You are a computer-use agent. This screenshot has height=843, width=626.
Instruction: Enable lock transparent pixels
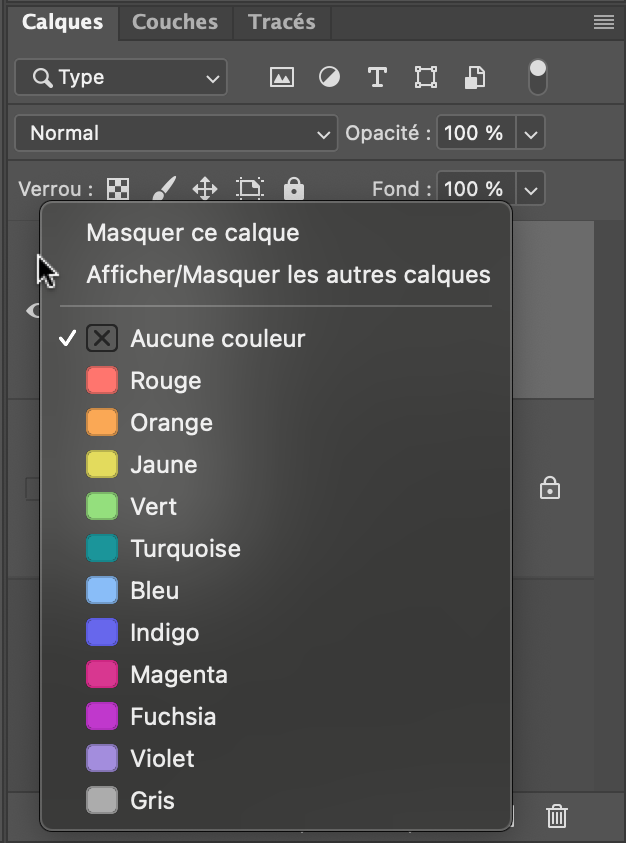coord(117,188)
